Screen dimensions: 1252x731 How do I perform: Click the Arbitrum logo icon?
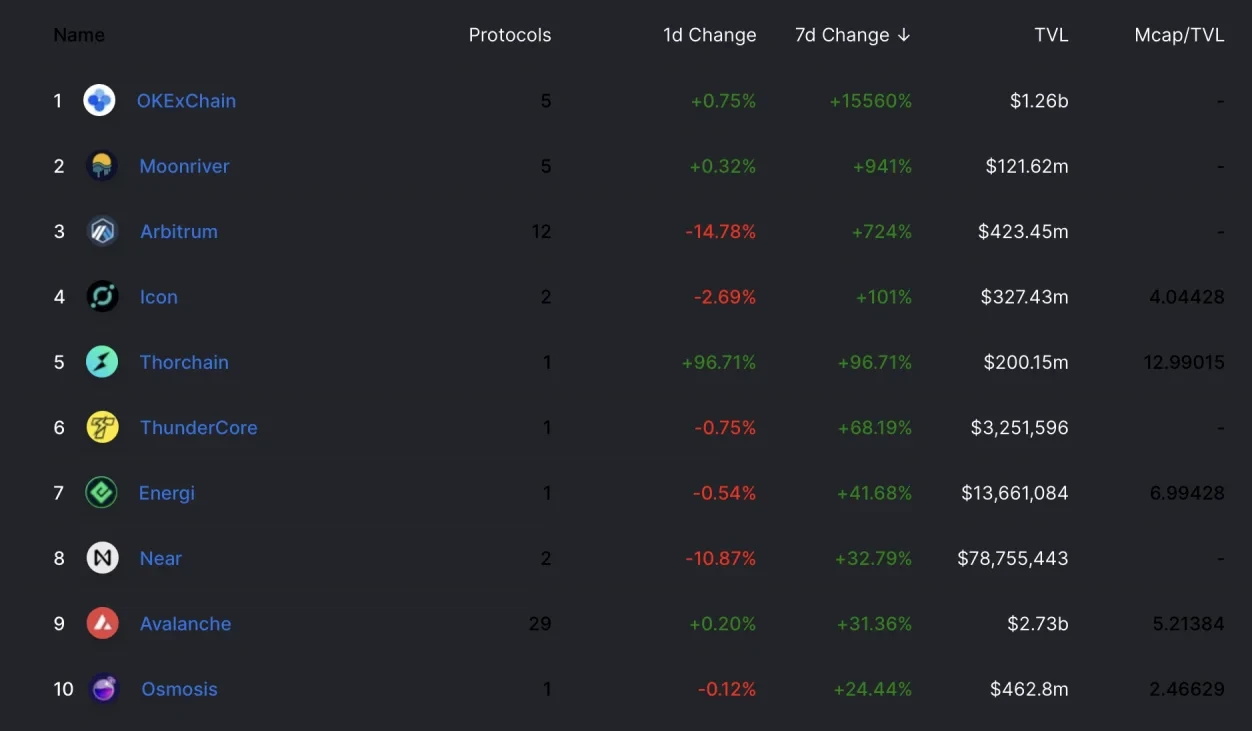(102, 232)
